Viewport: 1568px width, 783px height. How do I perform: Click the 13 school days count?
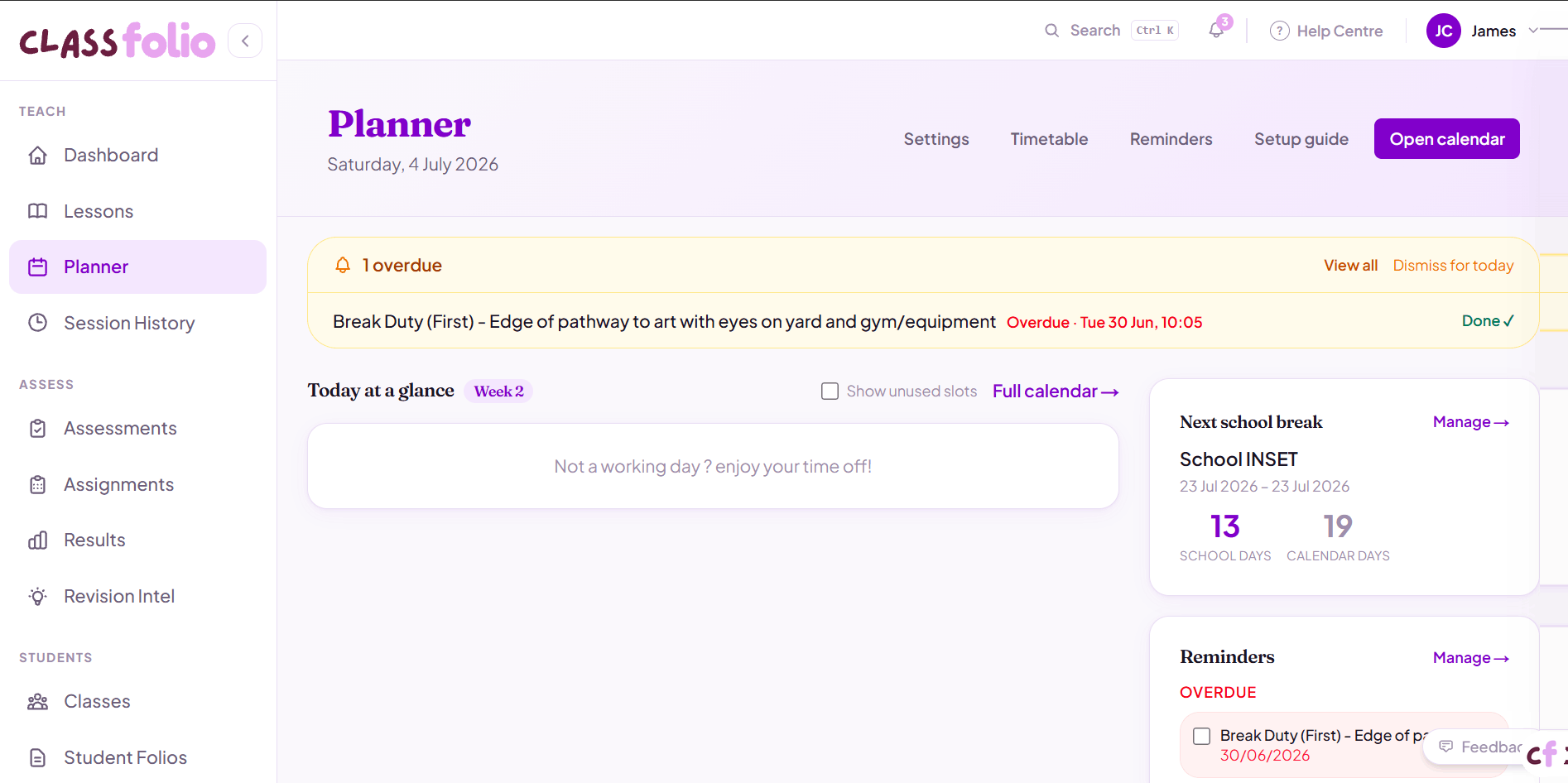point(1225,526)
